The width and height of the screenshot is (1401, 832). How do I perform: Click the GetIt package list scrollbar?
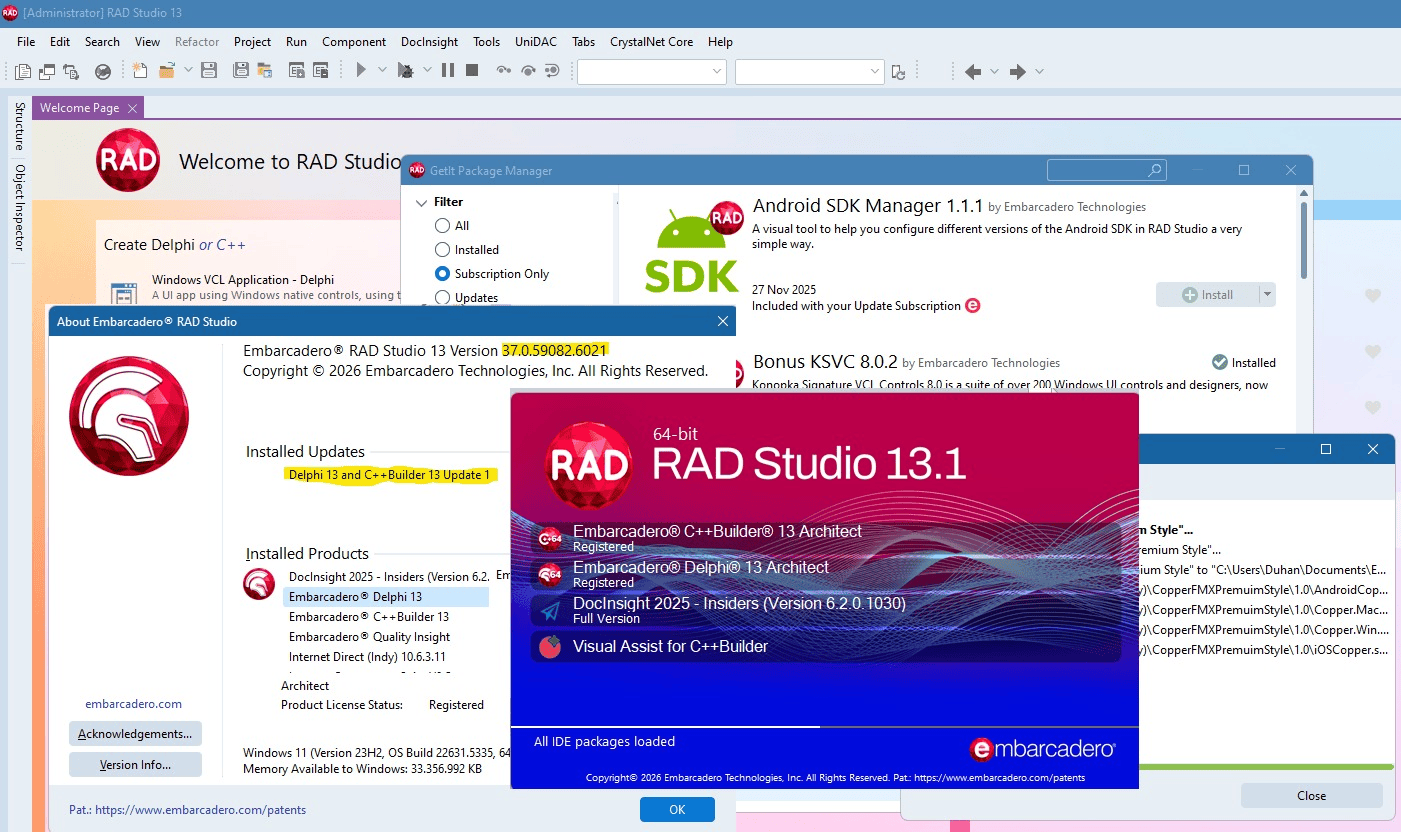click(x=1303, y=240)
